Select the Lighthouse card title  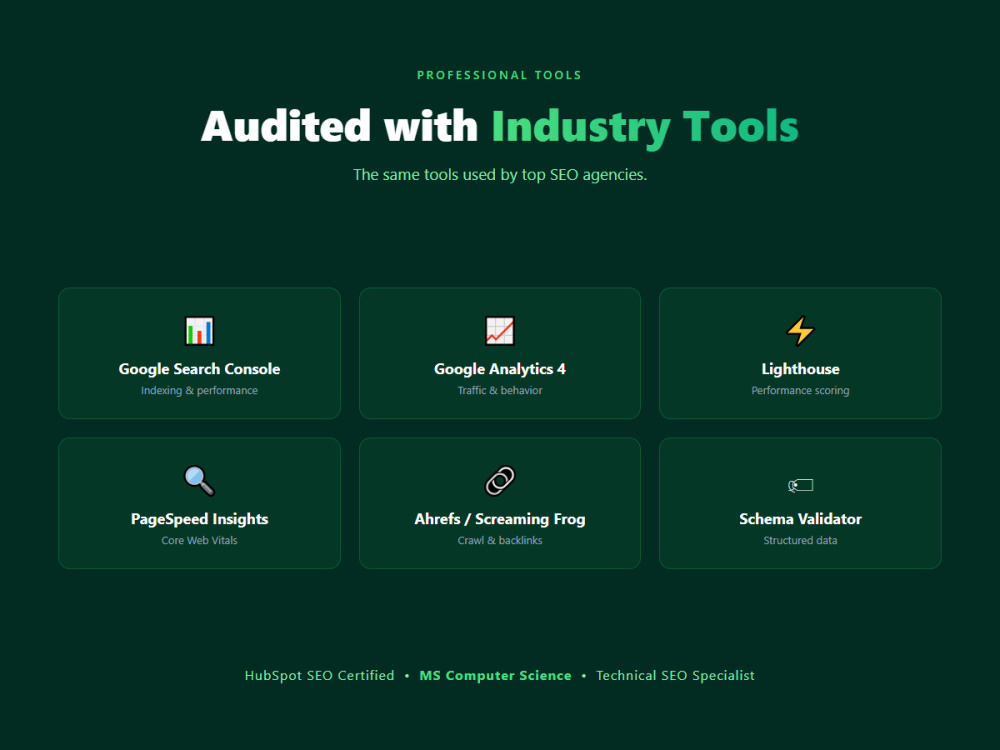tap(800, 369)
